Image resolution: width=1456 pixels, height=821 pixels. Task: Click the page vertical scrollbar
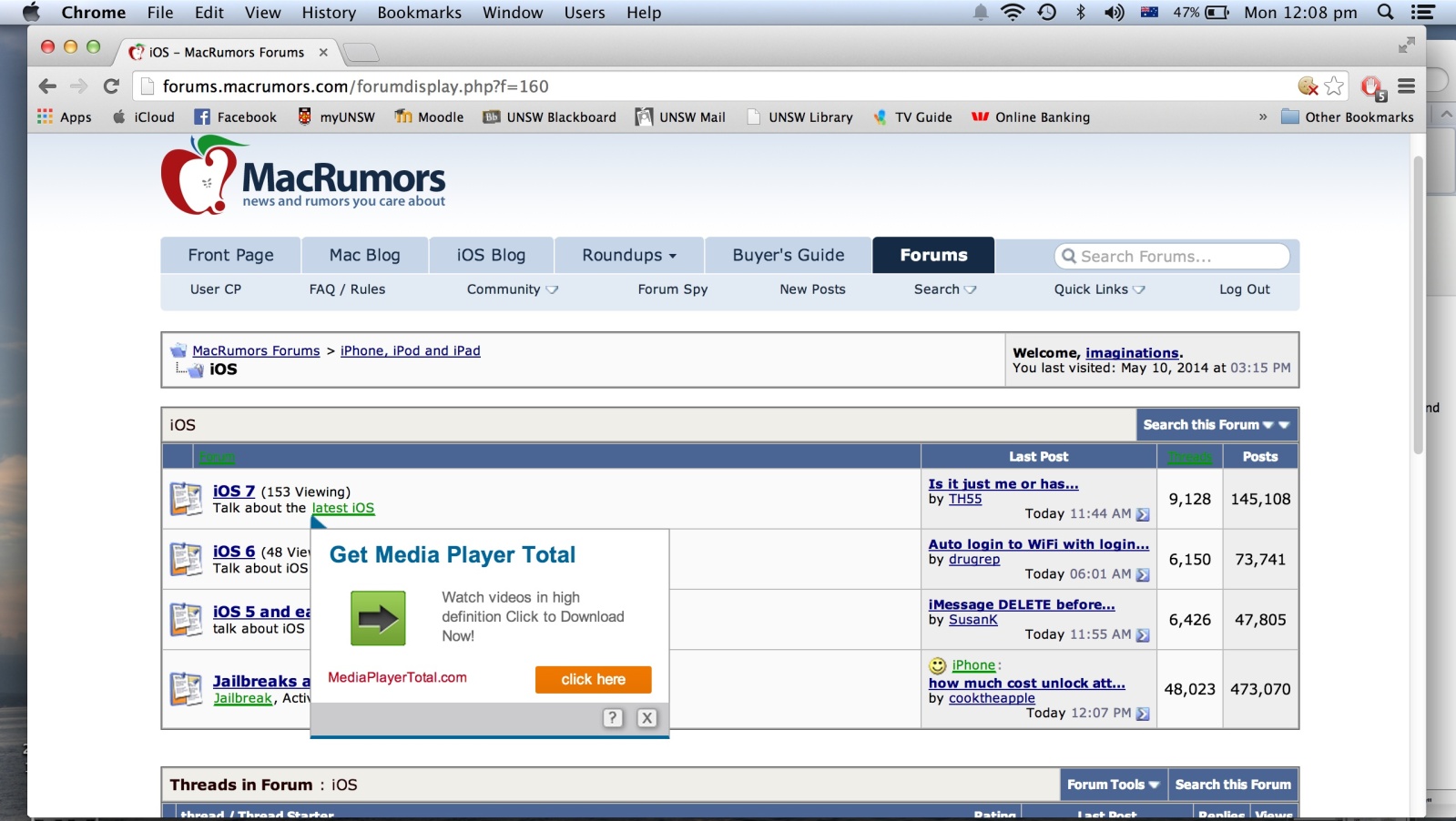coord(1418,305)
